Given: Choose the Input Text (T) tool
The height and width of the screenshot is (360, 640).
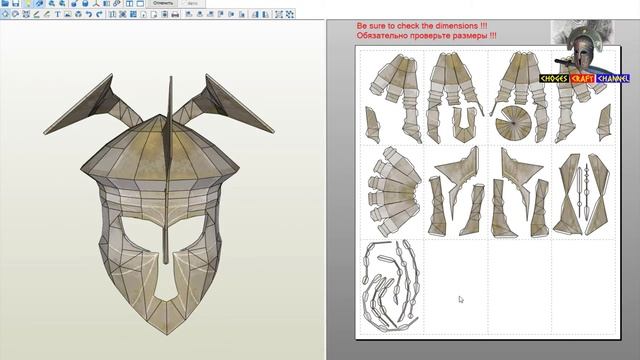Looking at the screenshot, I should (58, 14).
